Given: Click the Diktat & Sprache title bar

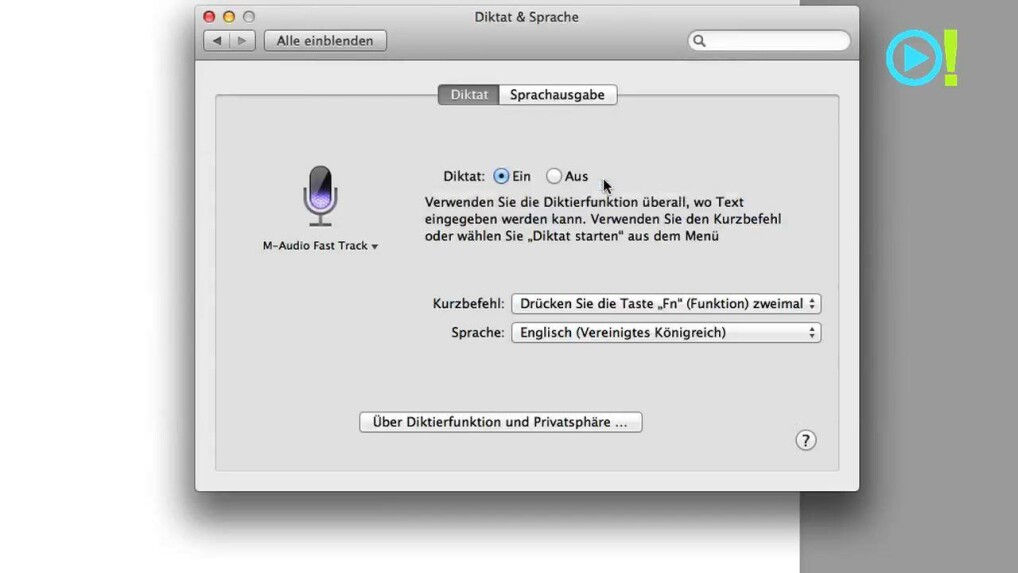Looking at the screenshot, I should pos(526,17).
